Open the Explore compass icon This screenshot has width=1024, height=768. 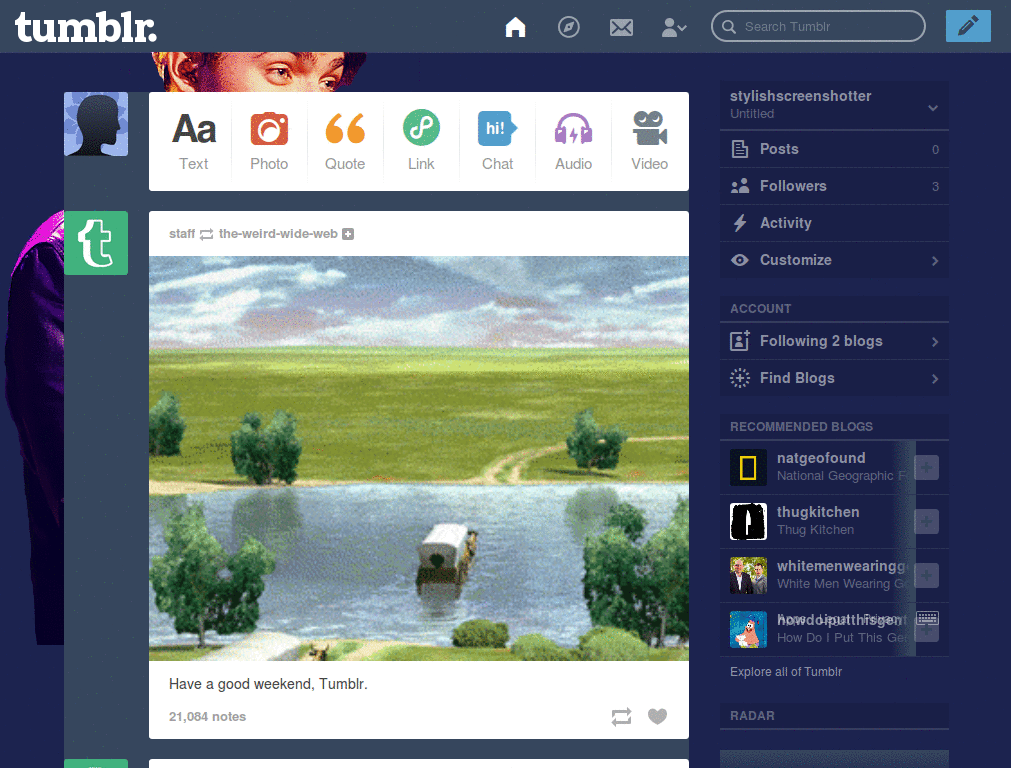(568, 27)
